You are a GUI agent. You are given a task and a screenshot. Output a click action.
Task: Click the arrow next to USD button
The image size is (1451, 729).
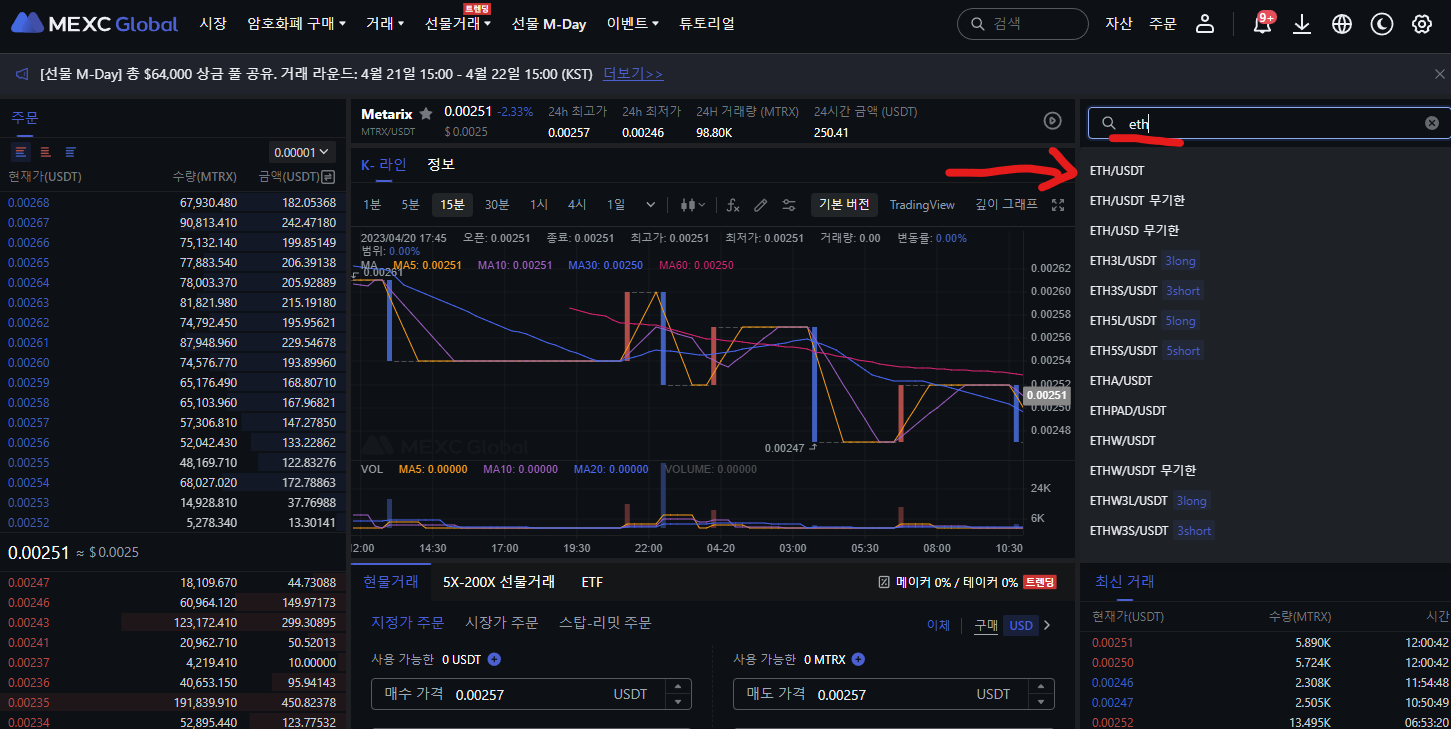(x=1047, y=625)
